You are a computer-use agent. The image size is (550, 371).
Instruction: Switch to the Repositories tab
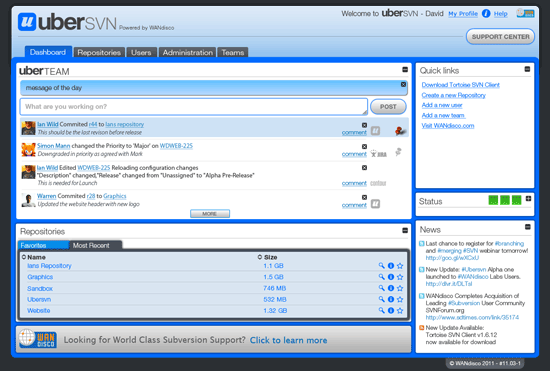point(99,52)
